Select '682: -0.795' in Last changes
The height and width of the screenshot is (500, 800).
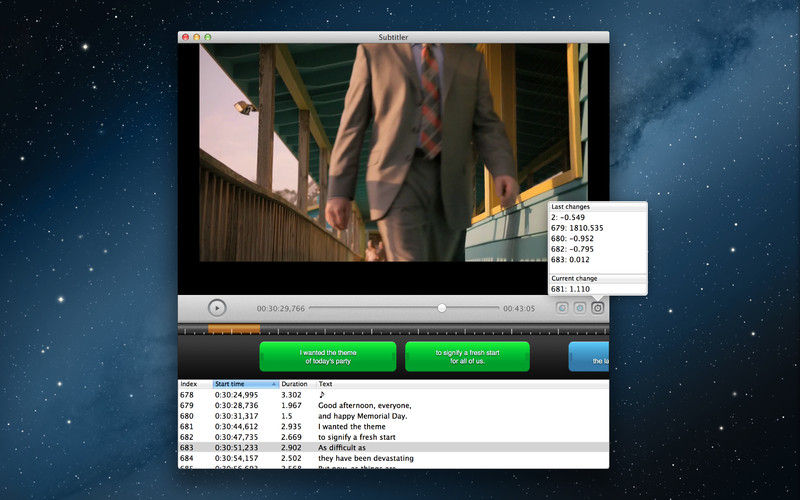(x=572, y=249)
